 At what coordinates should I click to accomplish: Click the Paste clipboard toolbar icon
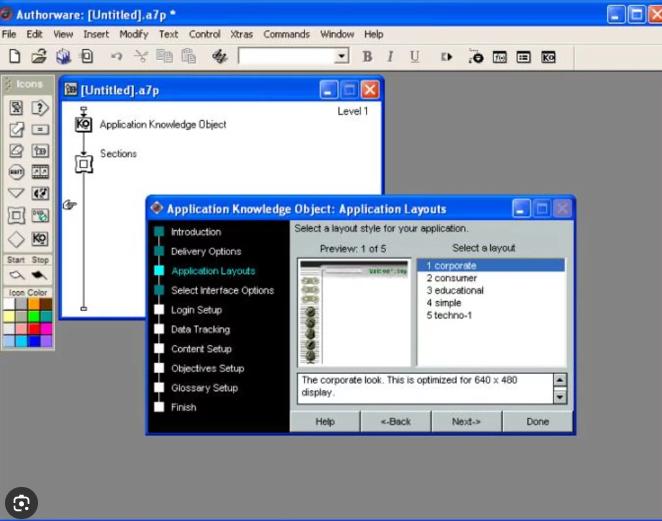click(188, 56)
